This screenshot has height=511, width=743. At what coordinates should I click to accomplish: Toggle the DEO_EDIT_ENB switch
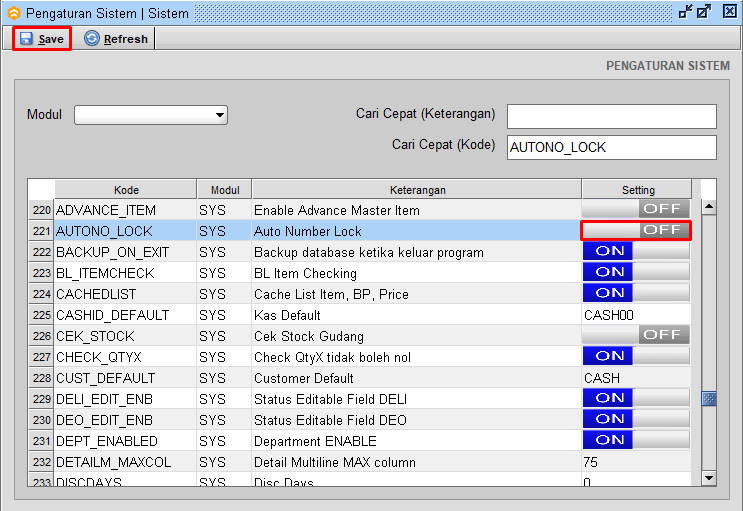click(x=635, y=419)
